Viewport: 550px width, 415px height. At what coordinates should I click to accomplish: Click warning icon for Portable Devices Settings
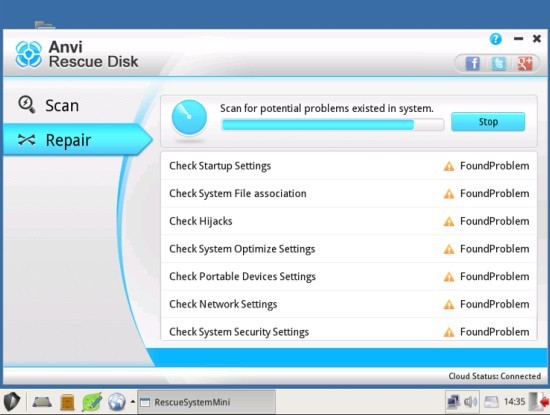(449, 277)
